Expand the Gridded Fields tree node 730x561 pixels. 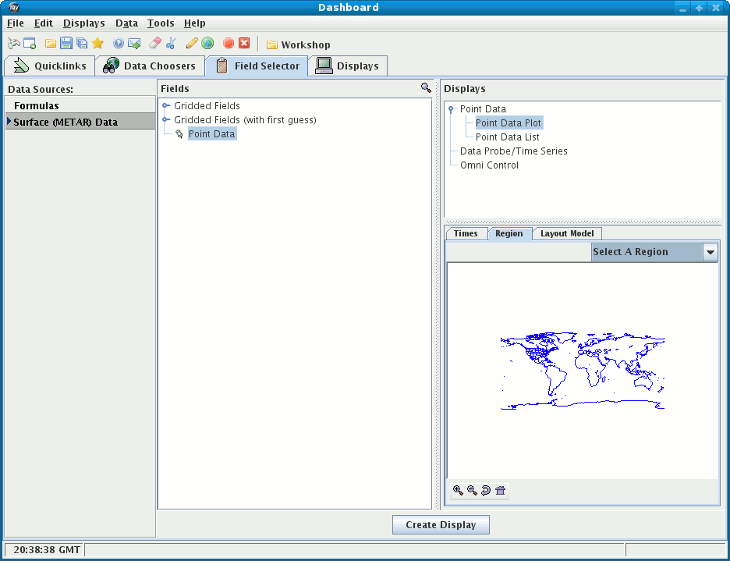(x=166, y=106)
